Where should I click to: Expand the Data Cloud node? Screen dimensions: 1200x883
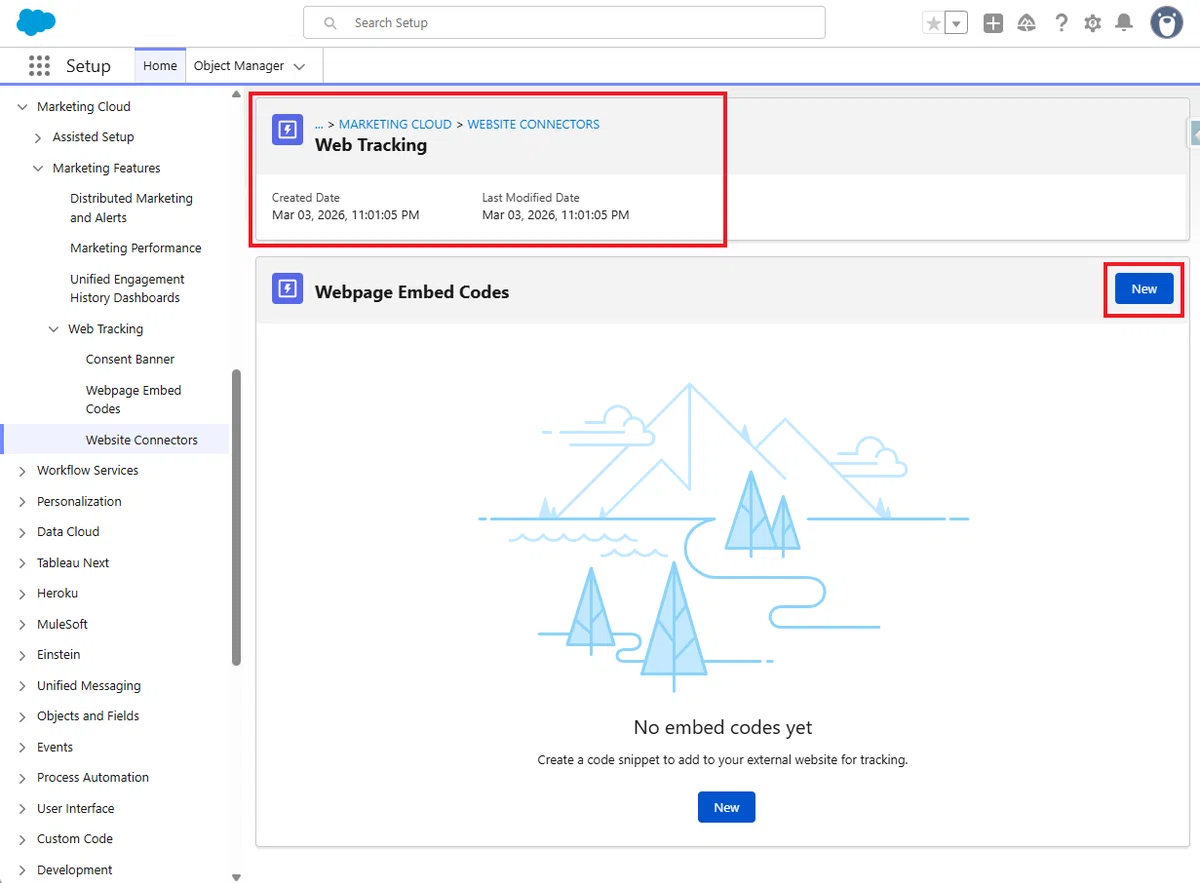[23, 532]
